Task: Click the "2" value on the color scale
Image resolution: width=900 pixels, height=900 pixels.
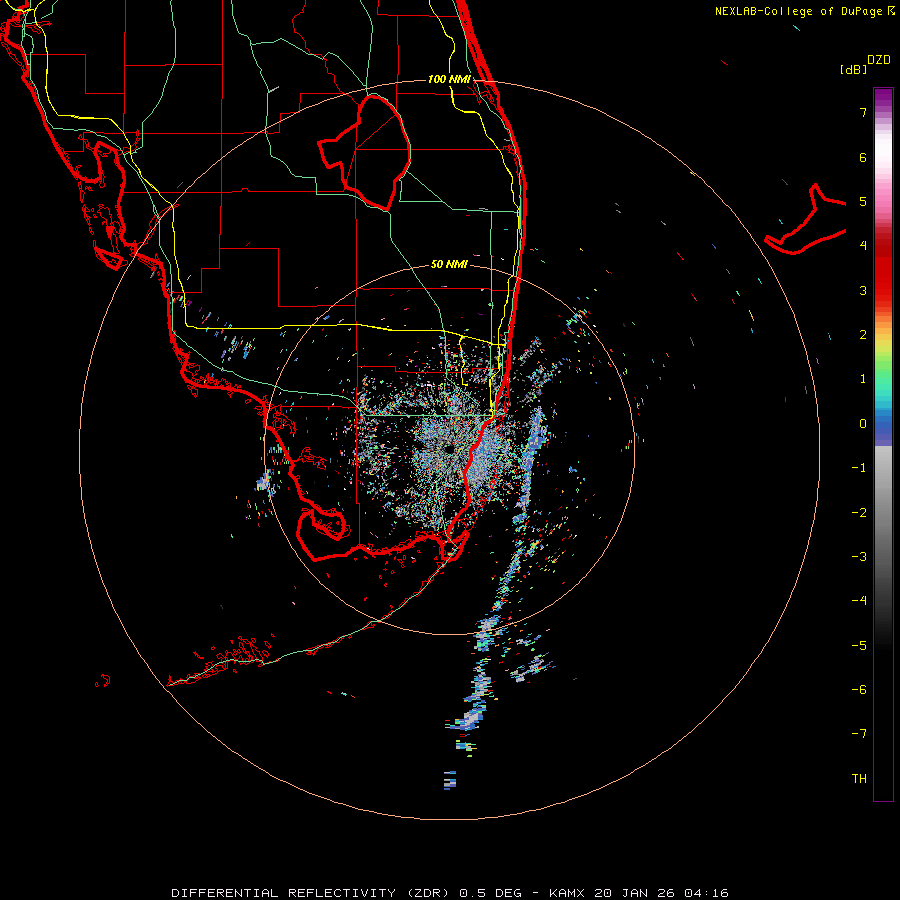Action: 863,335
